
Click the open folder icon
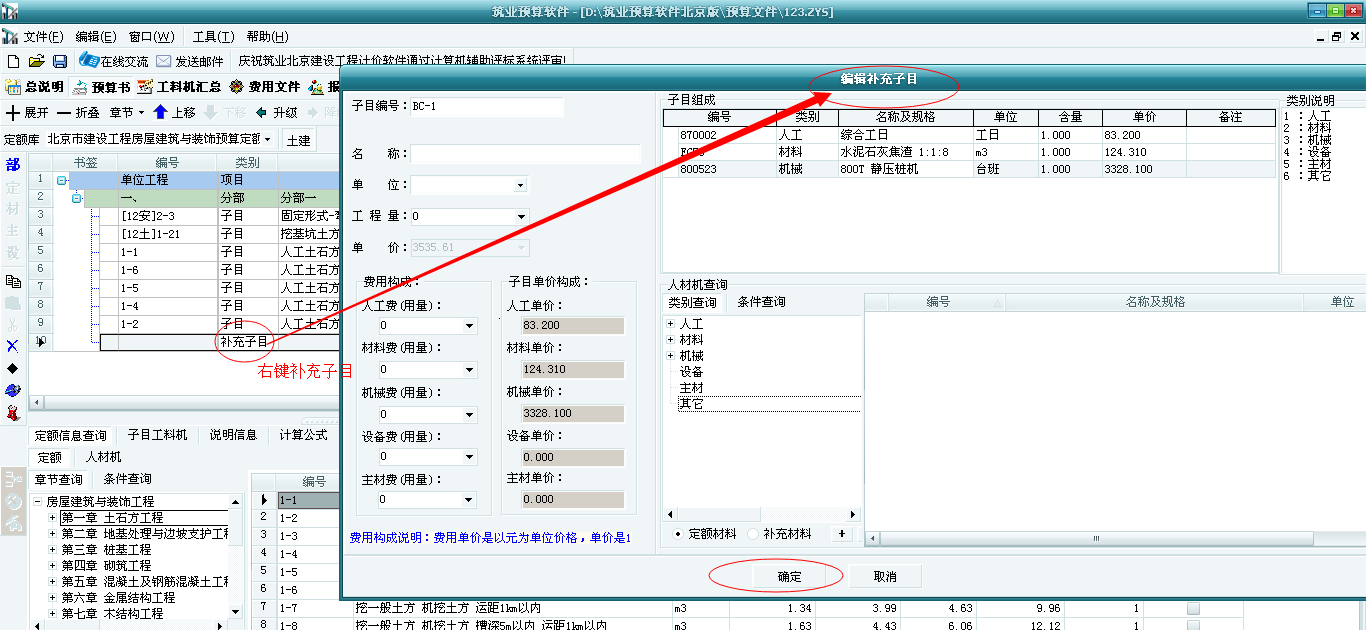pyautogui.click(x=36, y=62)
